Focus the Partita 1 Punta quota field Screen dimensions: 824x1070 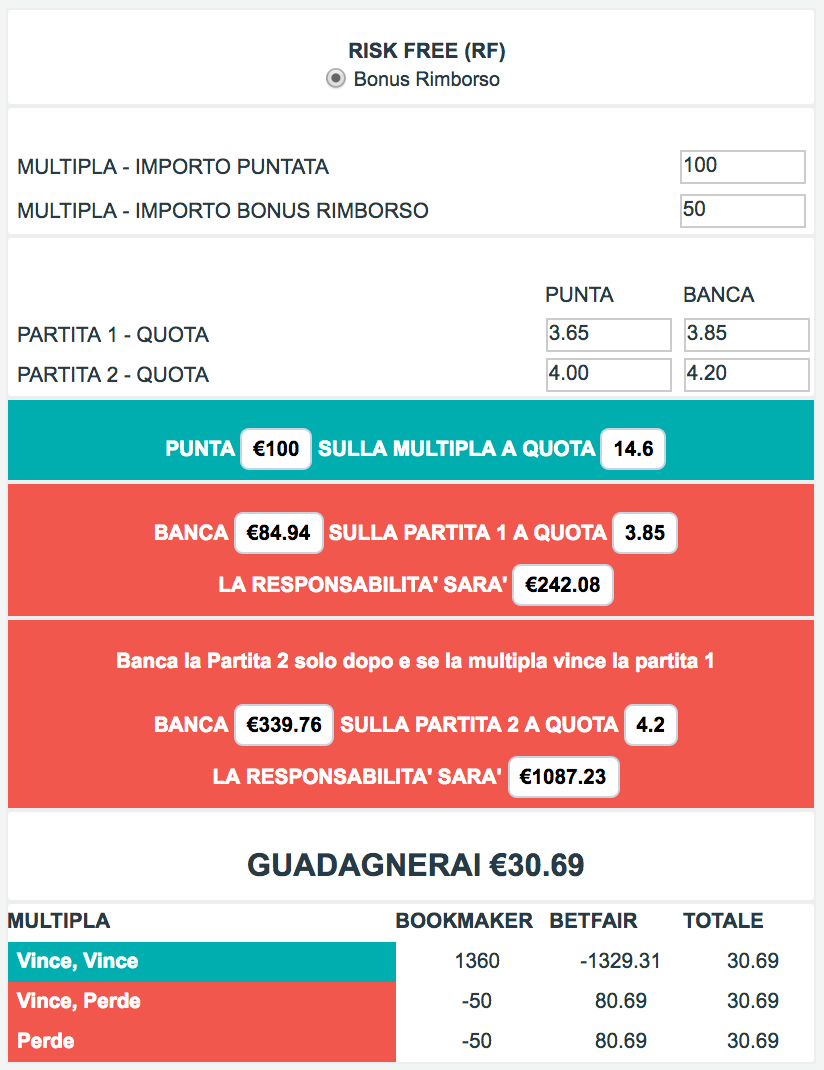[608, 334]
